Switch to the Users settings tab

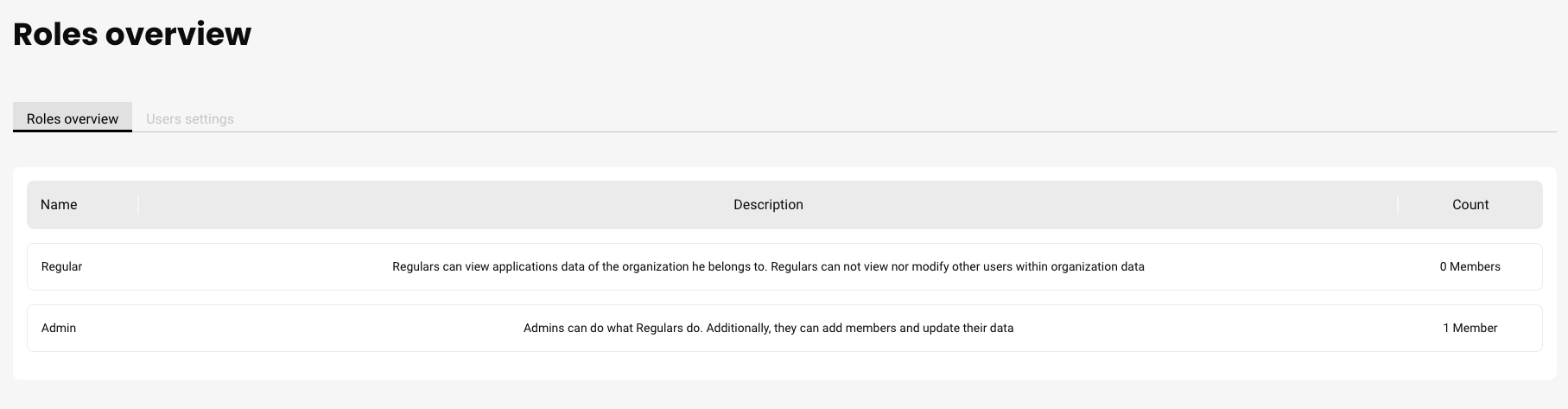coord(189,118)
